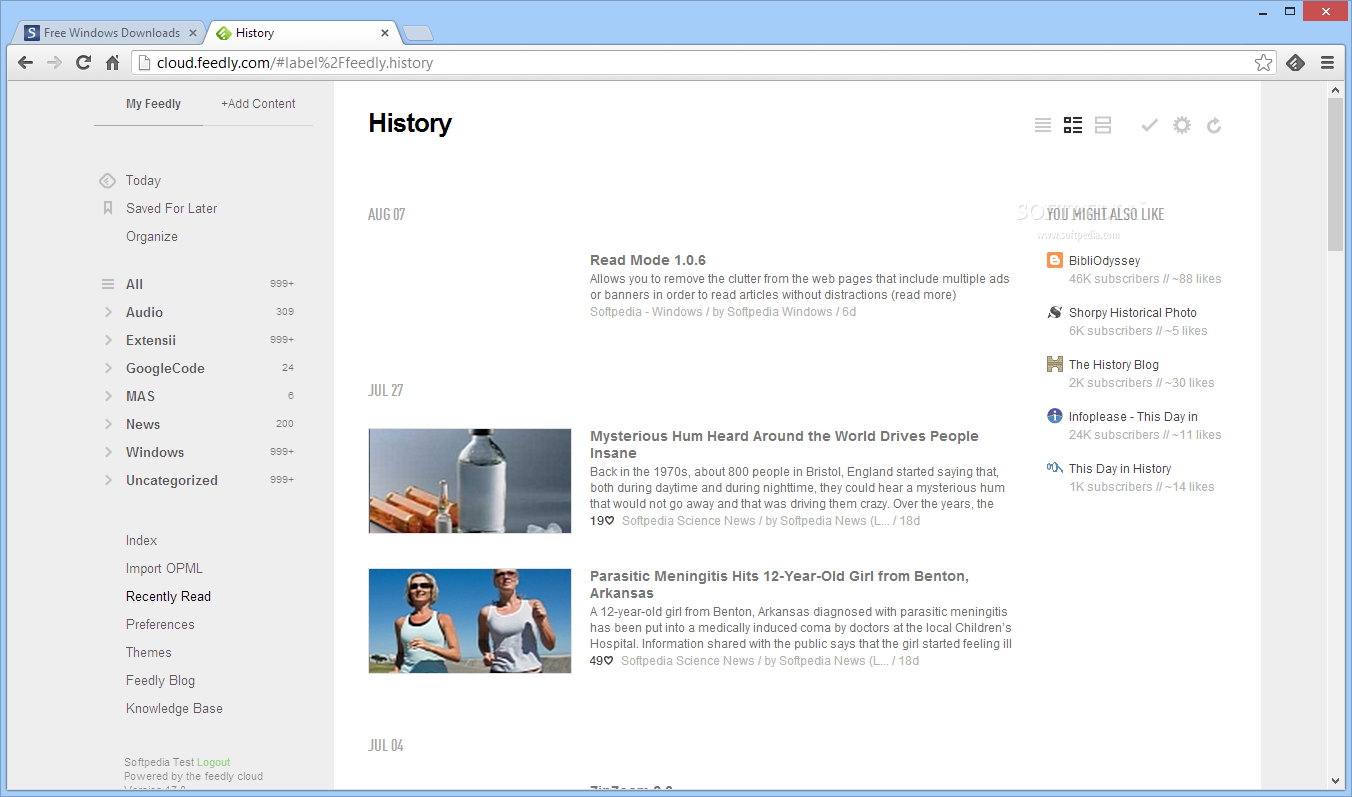Open the Feedly extension toolbar icon
Image resolution: width=1352 pixels, height=797 pixels.
(1295, 62)
